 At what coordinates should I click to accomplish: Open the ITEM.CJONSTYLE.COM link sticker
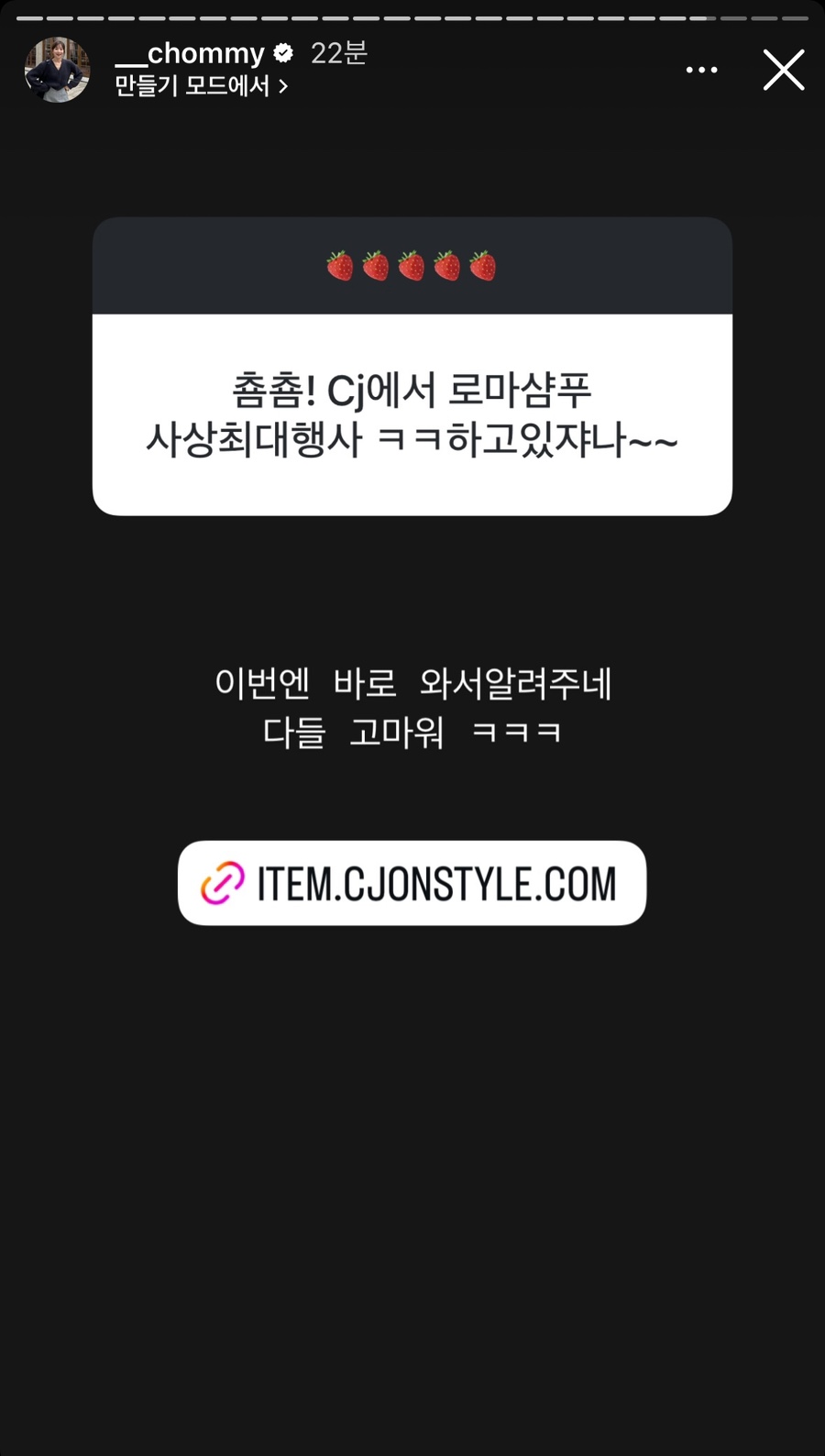412,883
